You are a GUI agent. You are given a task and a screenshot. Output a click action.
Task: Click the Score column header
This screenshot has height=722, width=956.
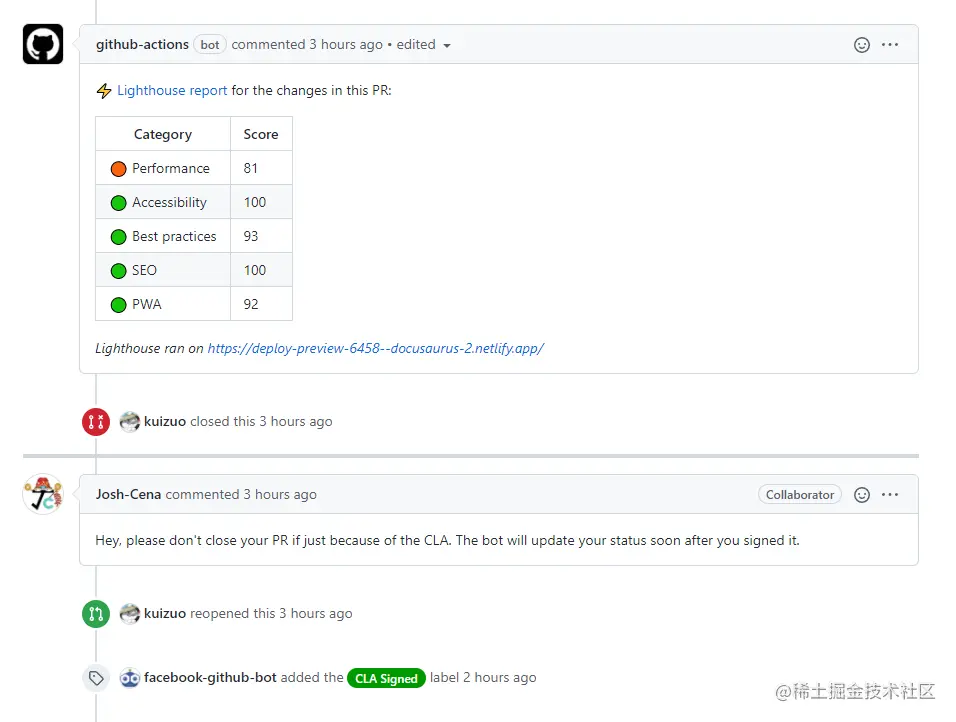[x=262, y=134]
